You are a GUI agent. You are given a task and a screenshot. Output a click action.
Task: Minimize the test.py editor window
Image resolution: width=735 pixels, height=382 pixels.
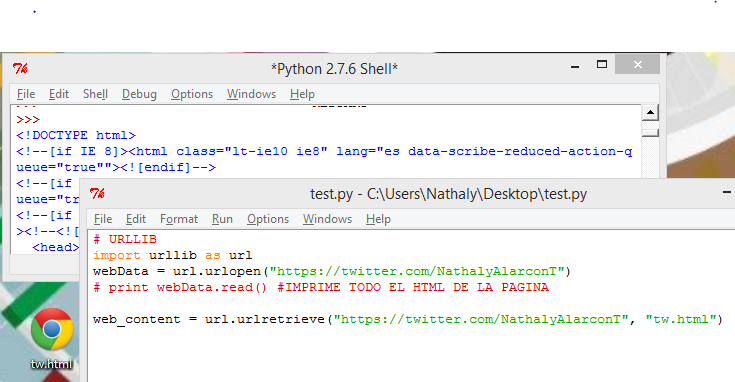coord(727,192)
